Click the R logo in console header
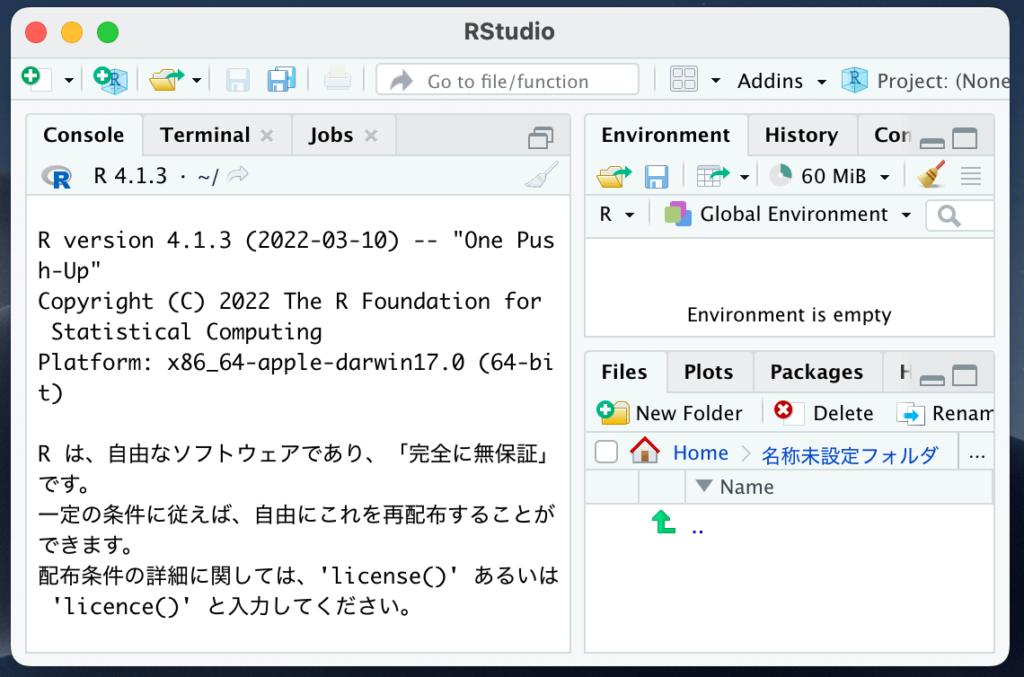The height and width of the screenshot is (677, 1024). coord(57,176)
